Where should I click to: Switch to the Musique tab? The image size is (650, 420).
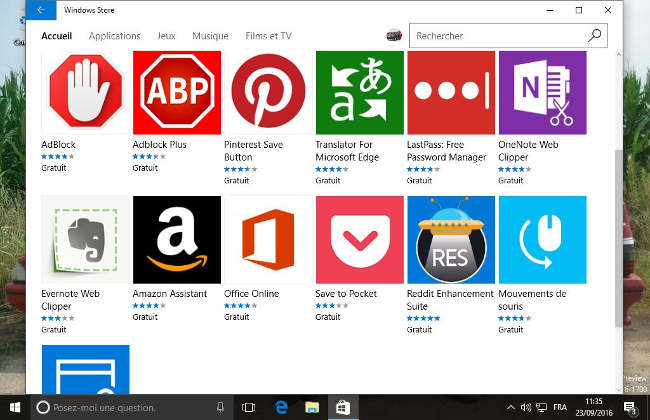tap(210, 36)
